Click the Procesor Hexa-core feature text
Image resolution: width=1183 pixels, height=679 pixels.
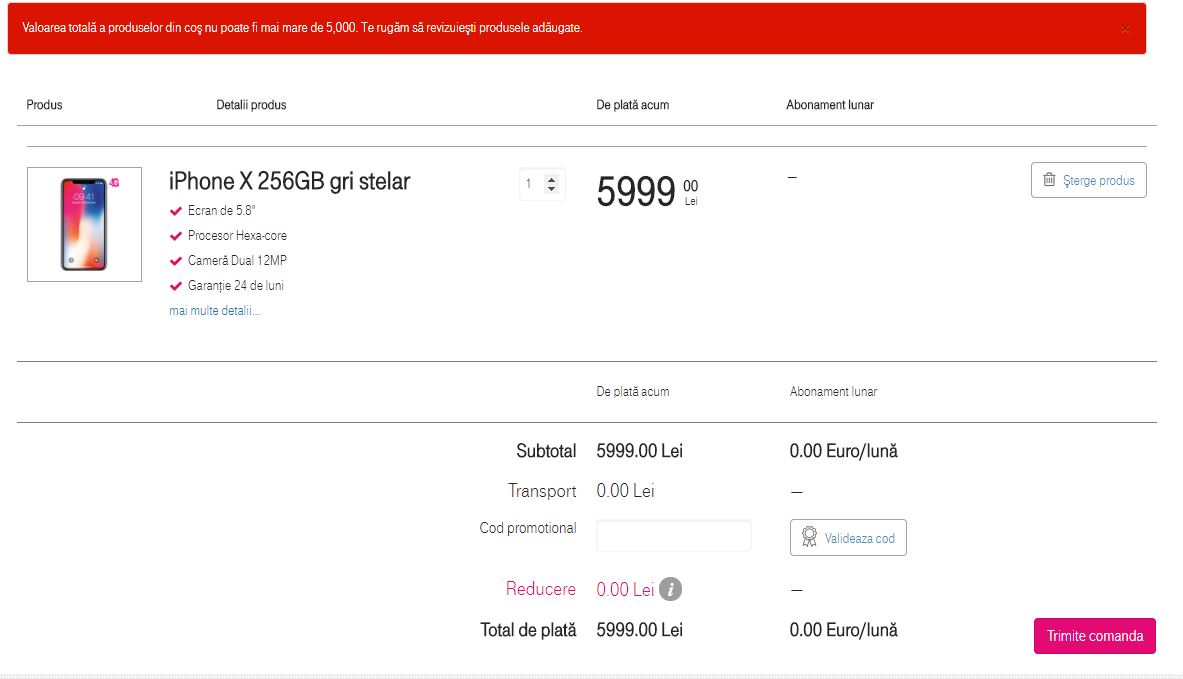(237, 235)
